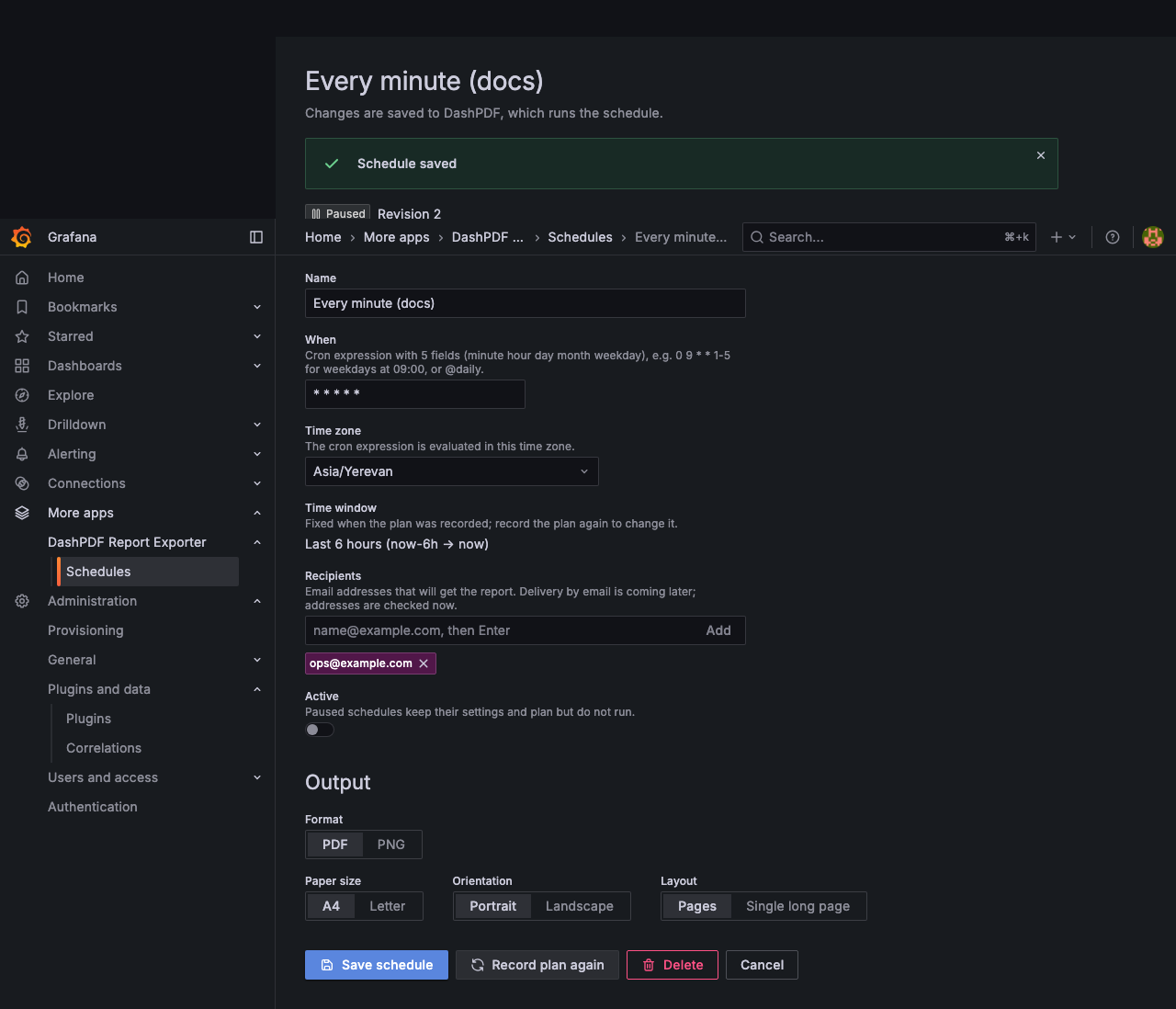The width and height of the screenshot is (1176, 1009).
Task: Expand the Dashboards section chevron
Action: [257, 366]
